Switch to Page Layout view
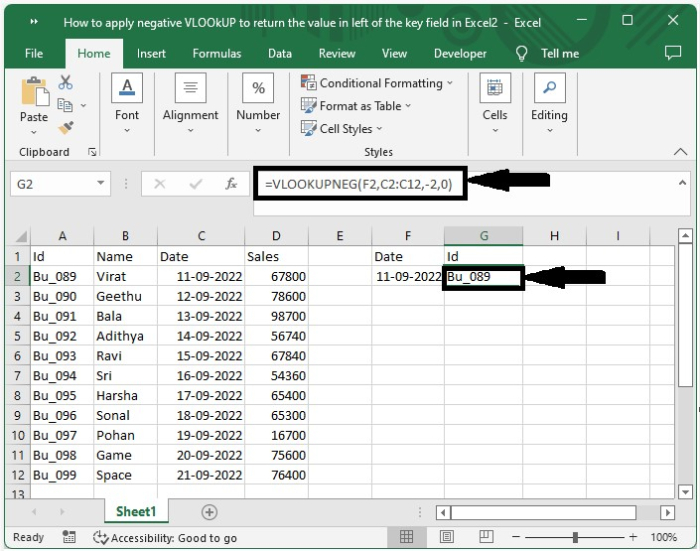700x551 pixels. click(x=447, y=537)
